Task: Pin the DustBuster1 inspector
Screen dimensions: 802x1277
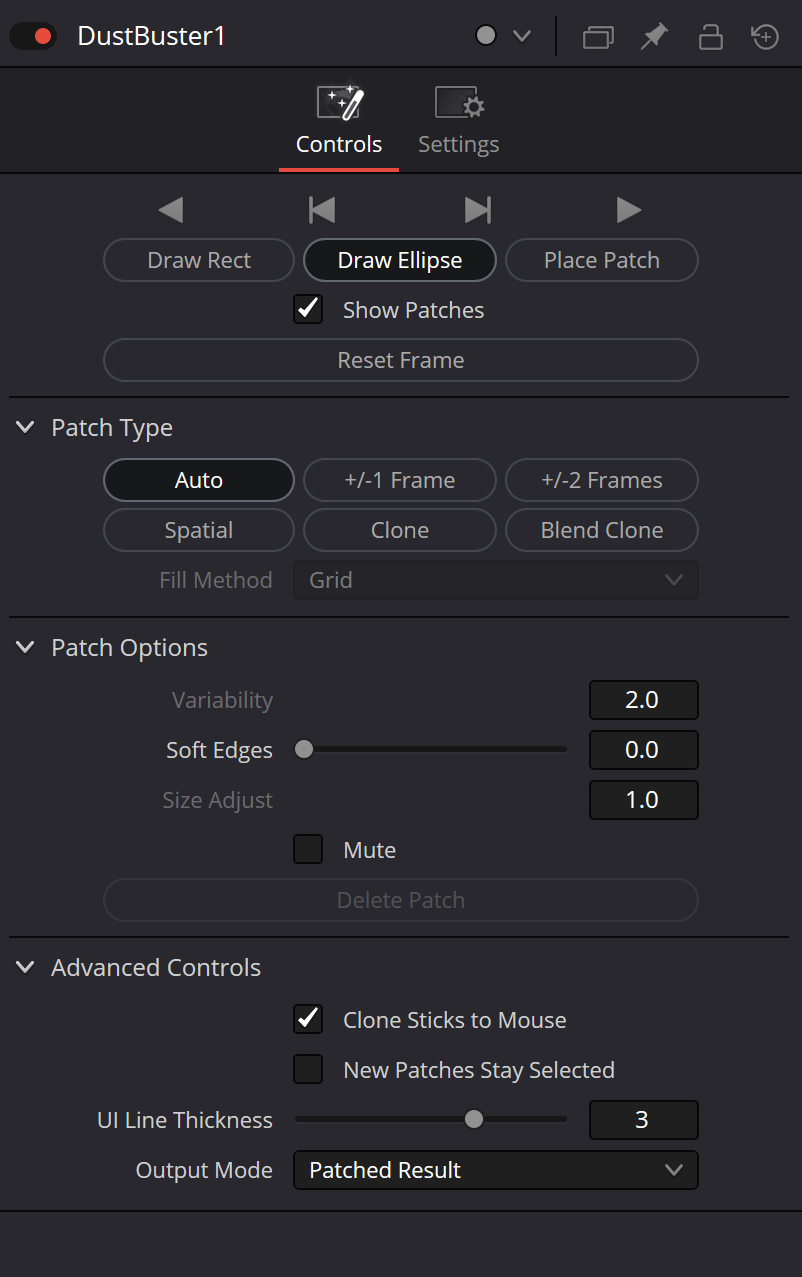Action: 654,37
